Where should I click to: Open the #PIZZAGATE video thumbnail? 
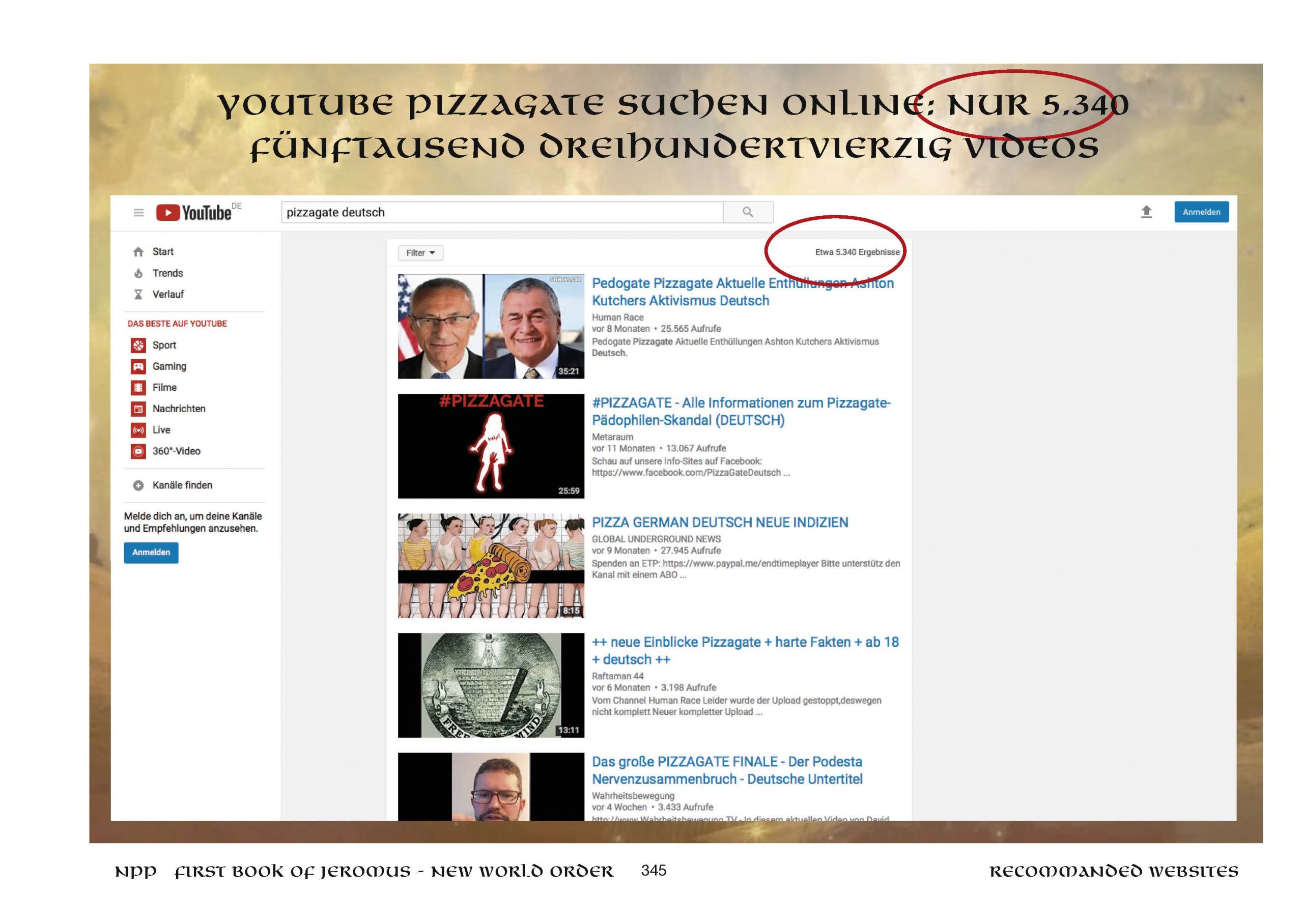tap(491, 446)
